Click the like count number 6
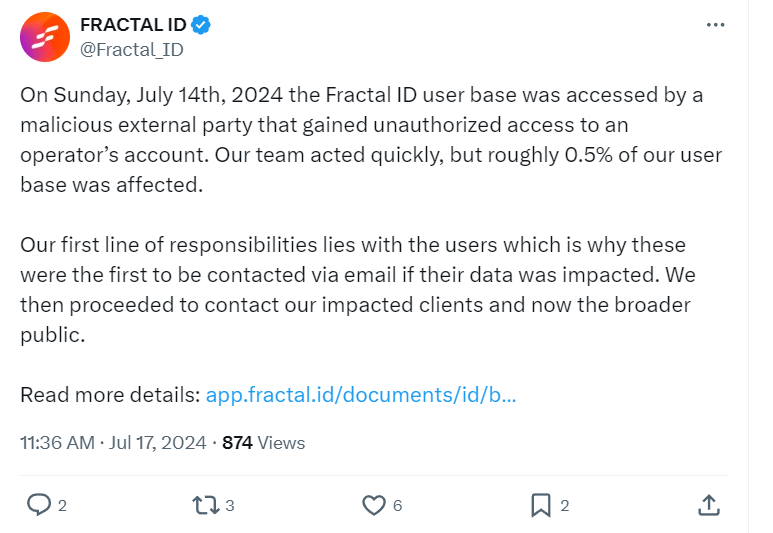 click(397, 505)
